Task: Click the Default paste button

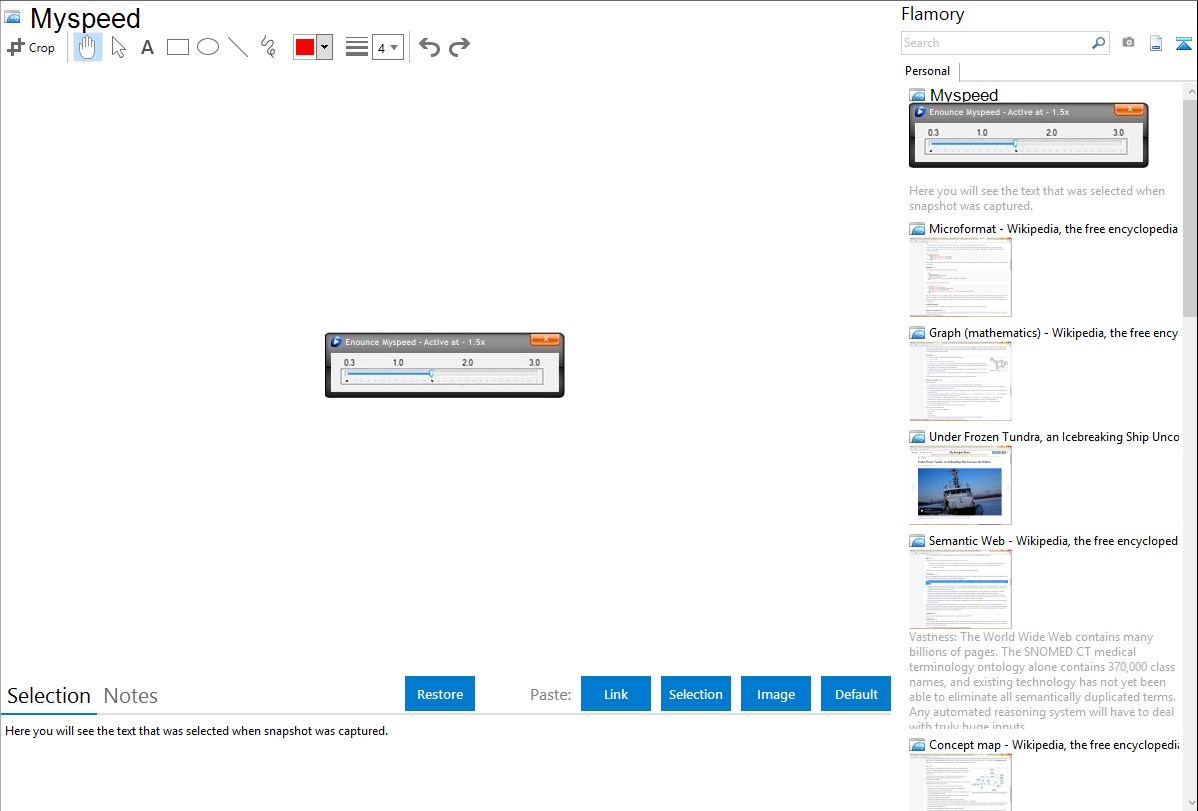Action: (x=856, y=694)
